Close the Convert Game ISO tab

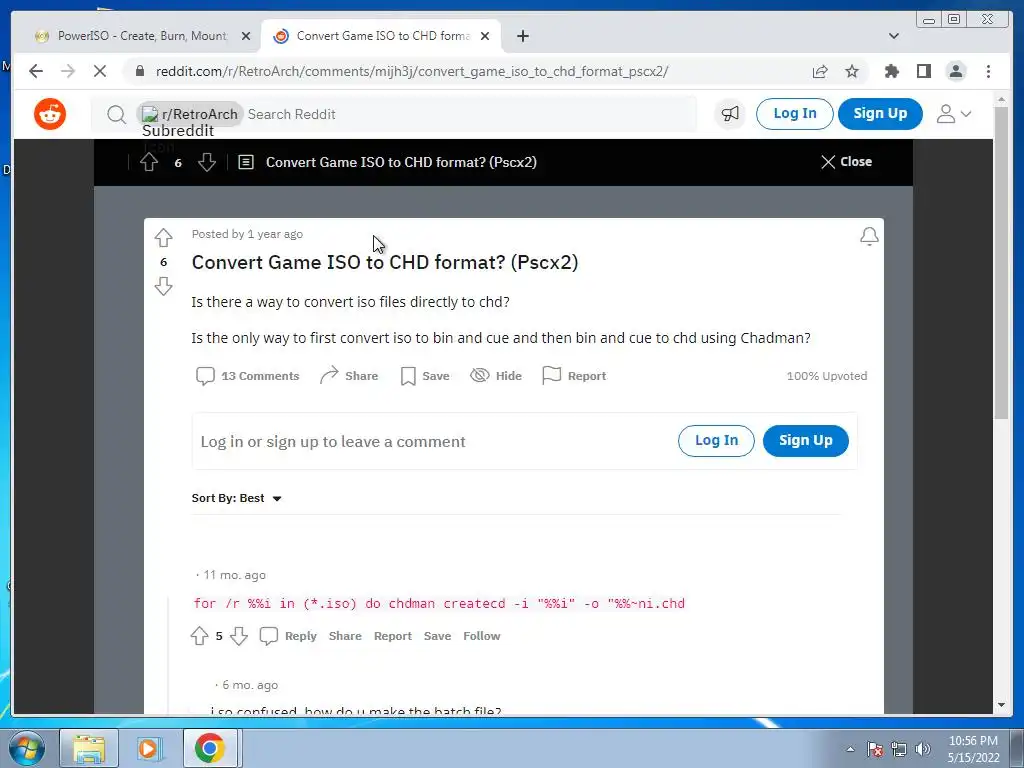tap(485, 37)
